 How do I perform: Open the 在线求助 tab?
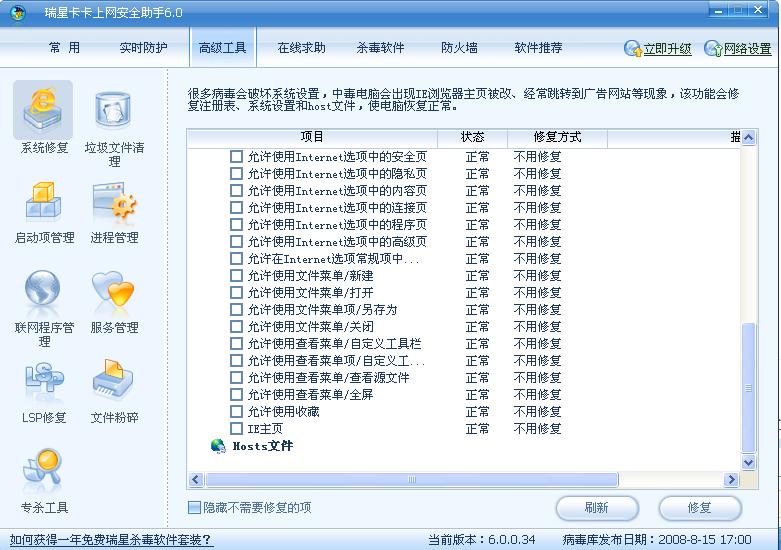point(301,48)
